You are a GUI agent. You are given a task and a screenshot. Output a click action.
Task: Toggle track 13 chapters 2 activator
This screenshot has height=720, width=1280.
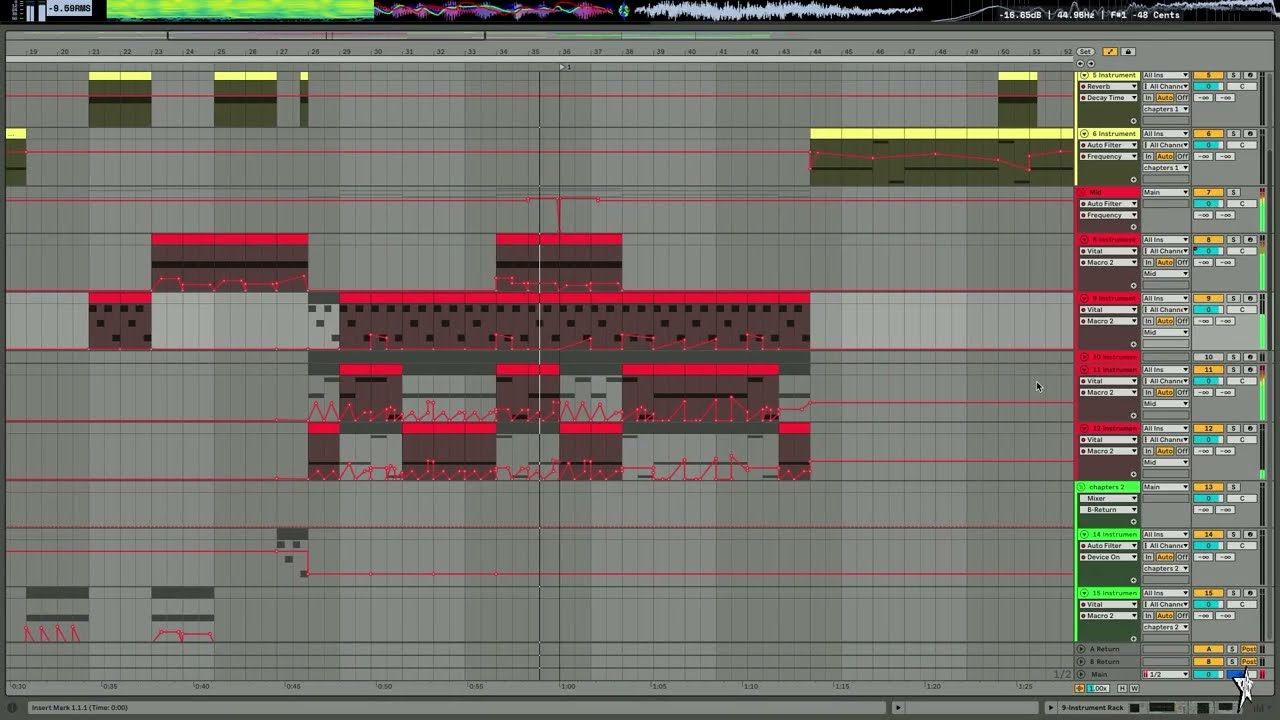[x=1208, y=487]
